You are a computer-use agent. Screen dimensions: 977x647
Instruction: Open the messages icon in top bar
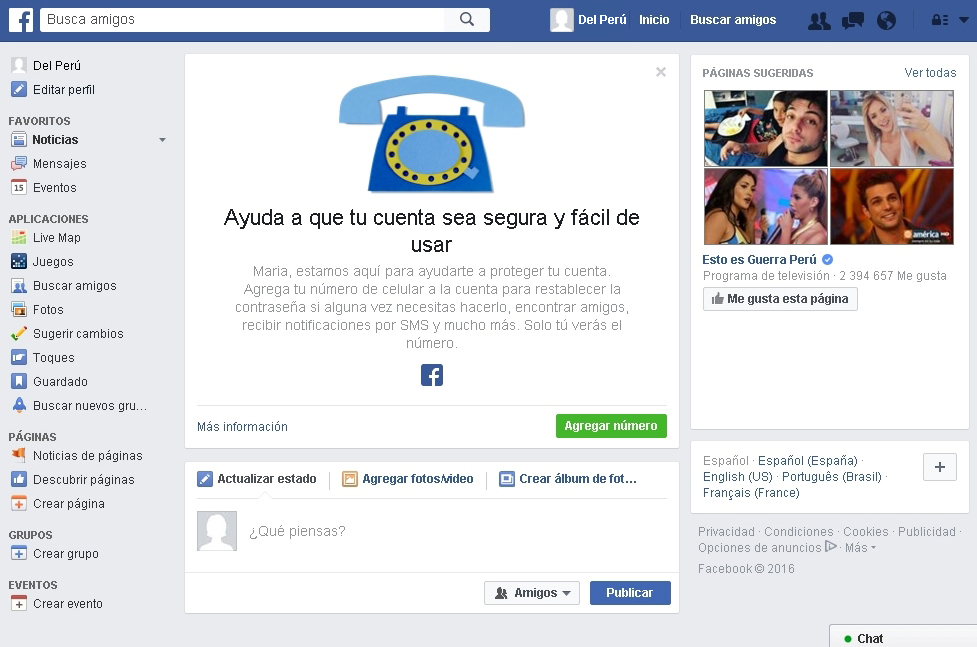coord(852,21)
